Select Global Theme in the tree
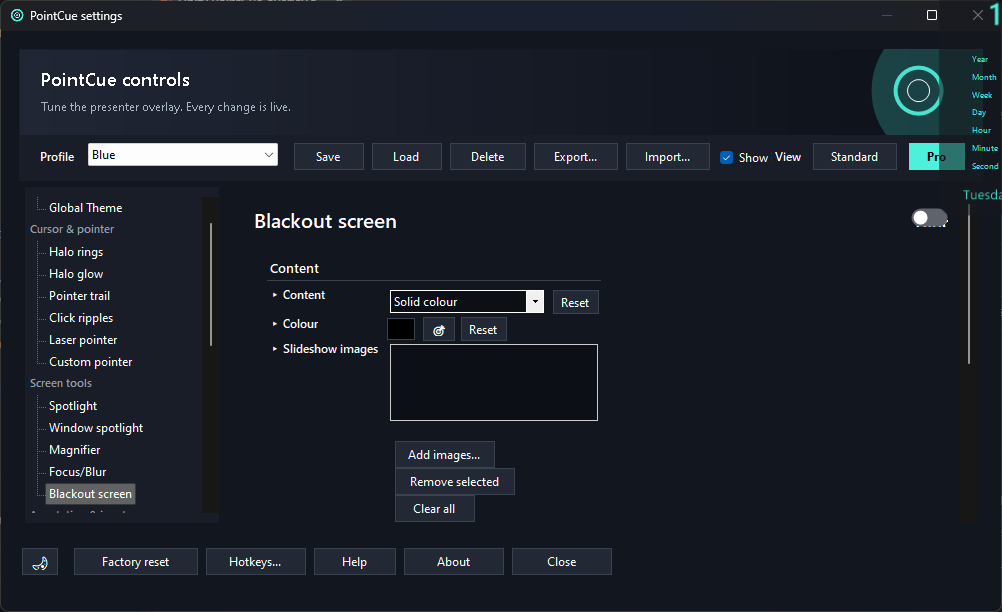The height and width of the screenshot is (612, 1002). 86,208
